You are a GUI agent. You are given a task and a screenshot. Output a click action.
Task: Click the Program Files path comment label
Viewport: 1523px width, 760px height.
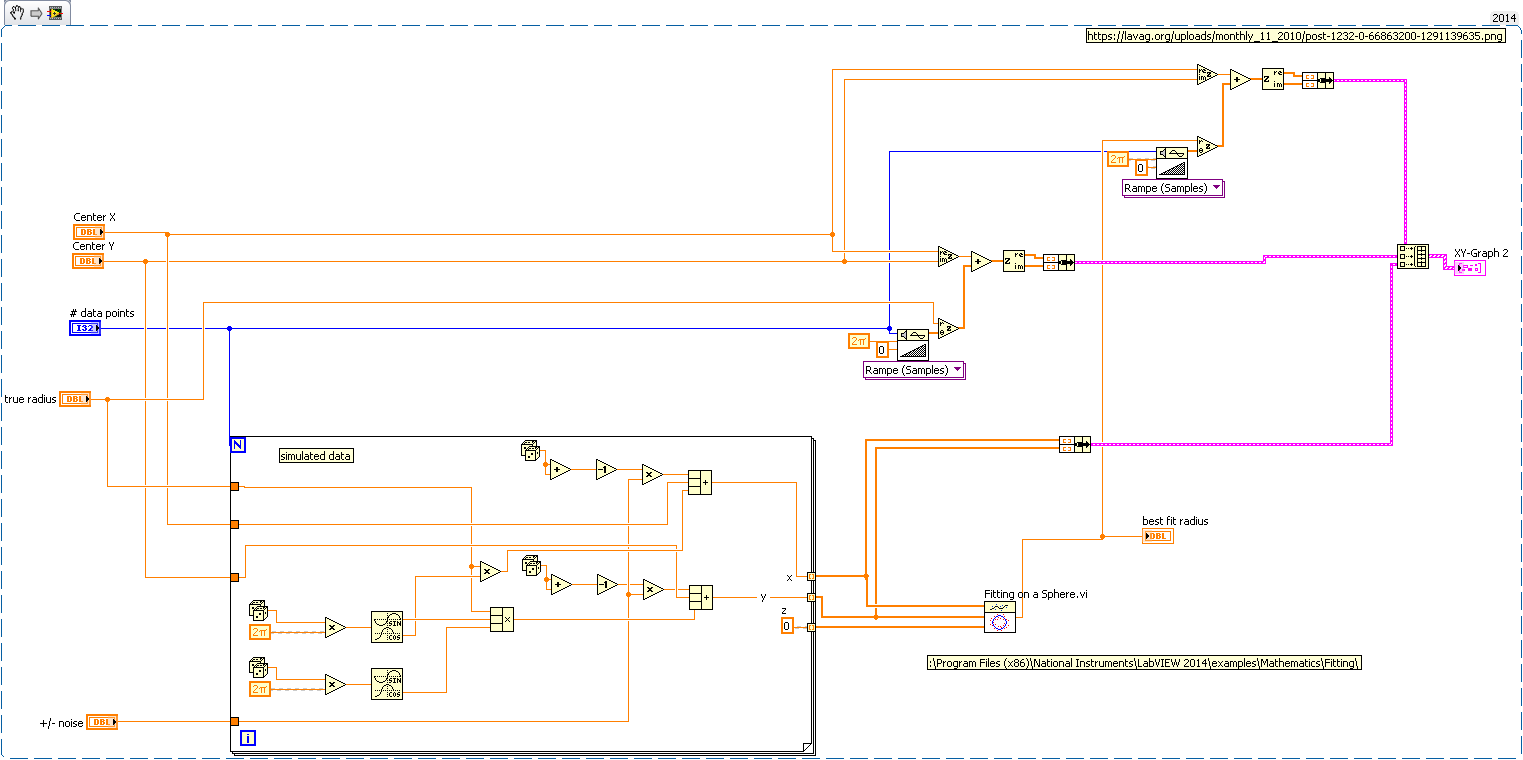[x=1145, y=663]
